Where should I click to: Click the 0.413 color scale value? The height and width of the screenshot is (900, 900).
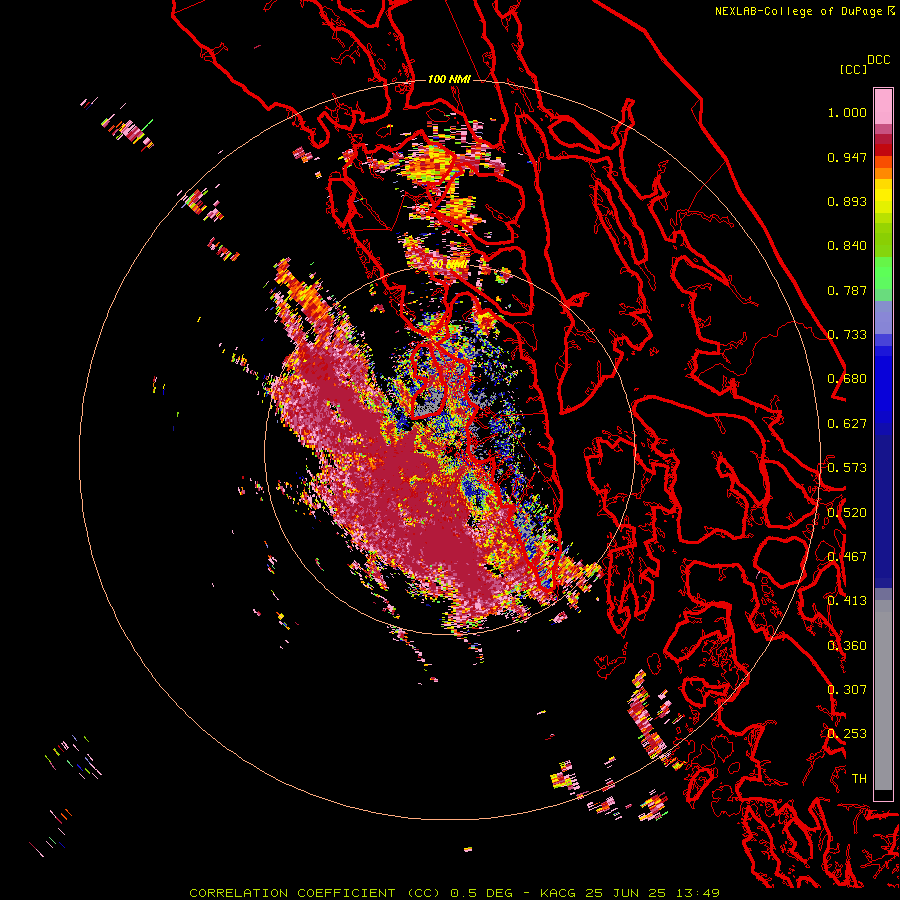coord(847,601)
